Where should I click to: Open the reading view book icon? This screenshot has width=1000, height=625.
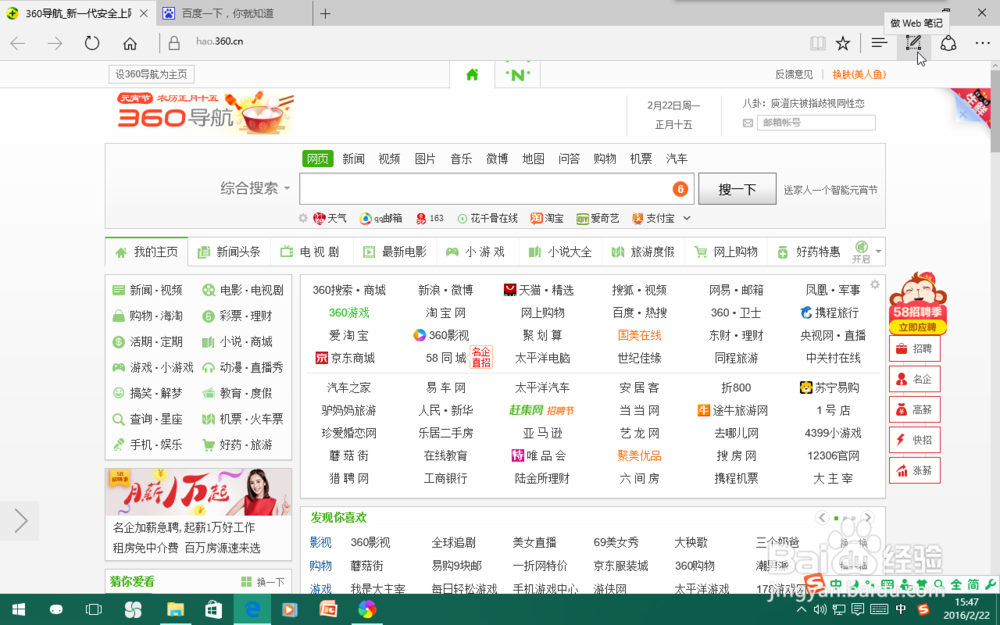click(x=818, y=43)
